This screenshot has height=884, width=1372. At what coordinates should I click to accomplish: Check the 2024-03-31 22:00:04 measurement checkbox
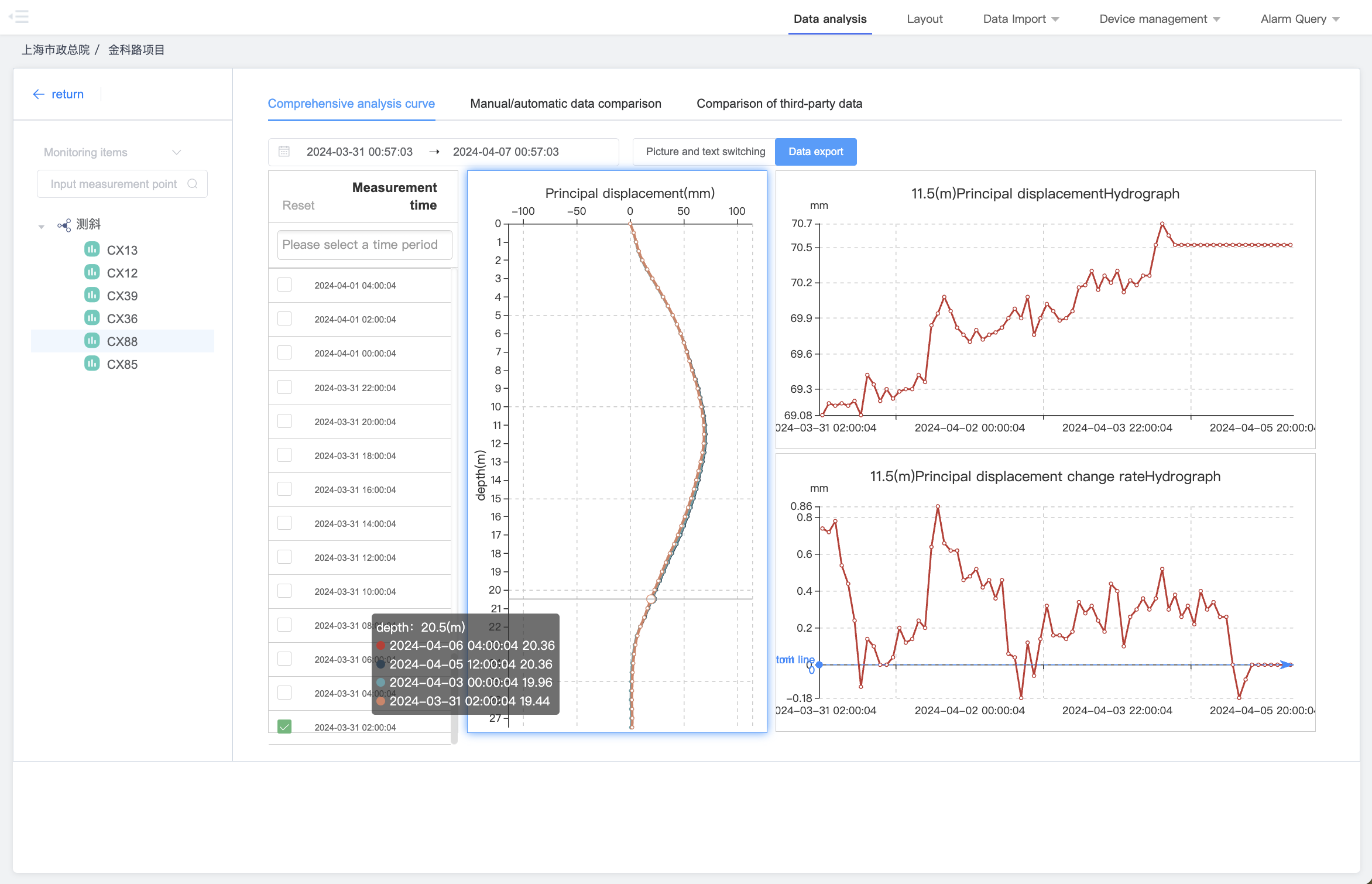(x=284, y=388)
